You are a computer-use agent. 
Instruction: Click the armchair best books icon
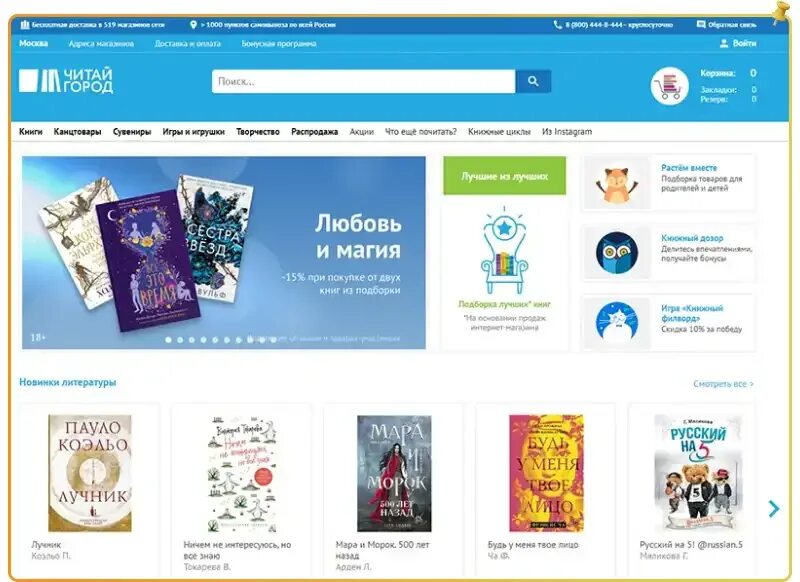point(504,250)
